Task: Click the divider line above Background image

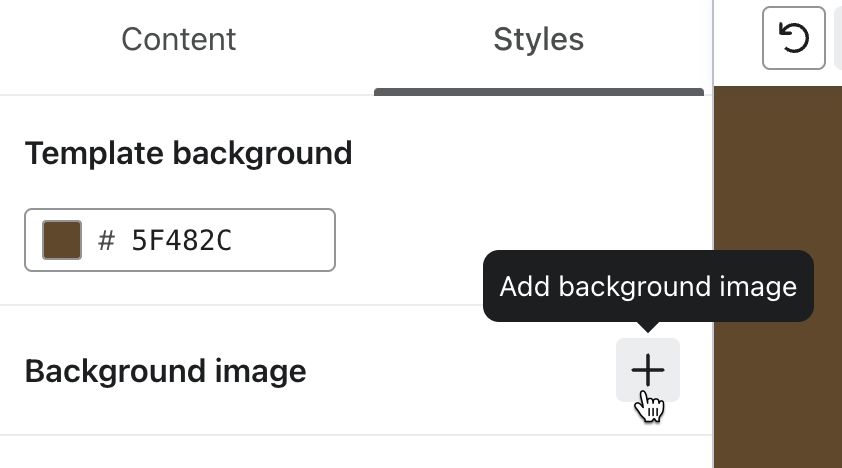Action: pos(300,305)
